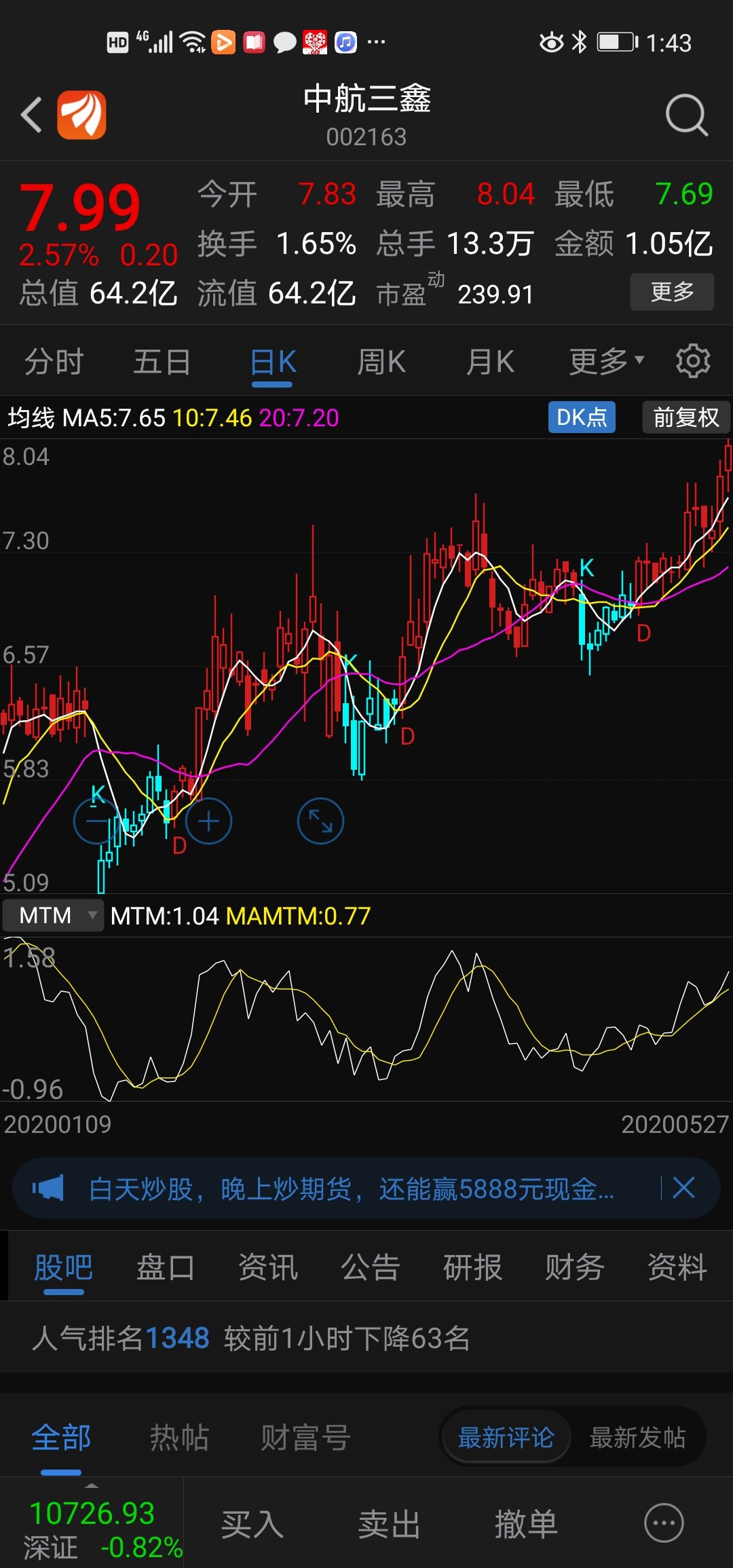Open the futures promotion banner text
Screen dimensions: 733x1568
352,1189
